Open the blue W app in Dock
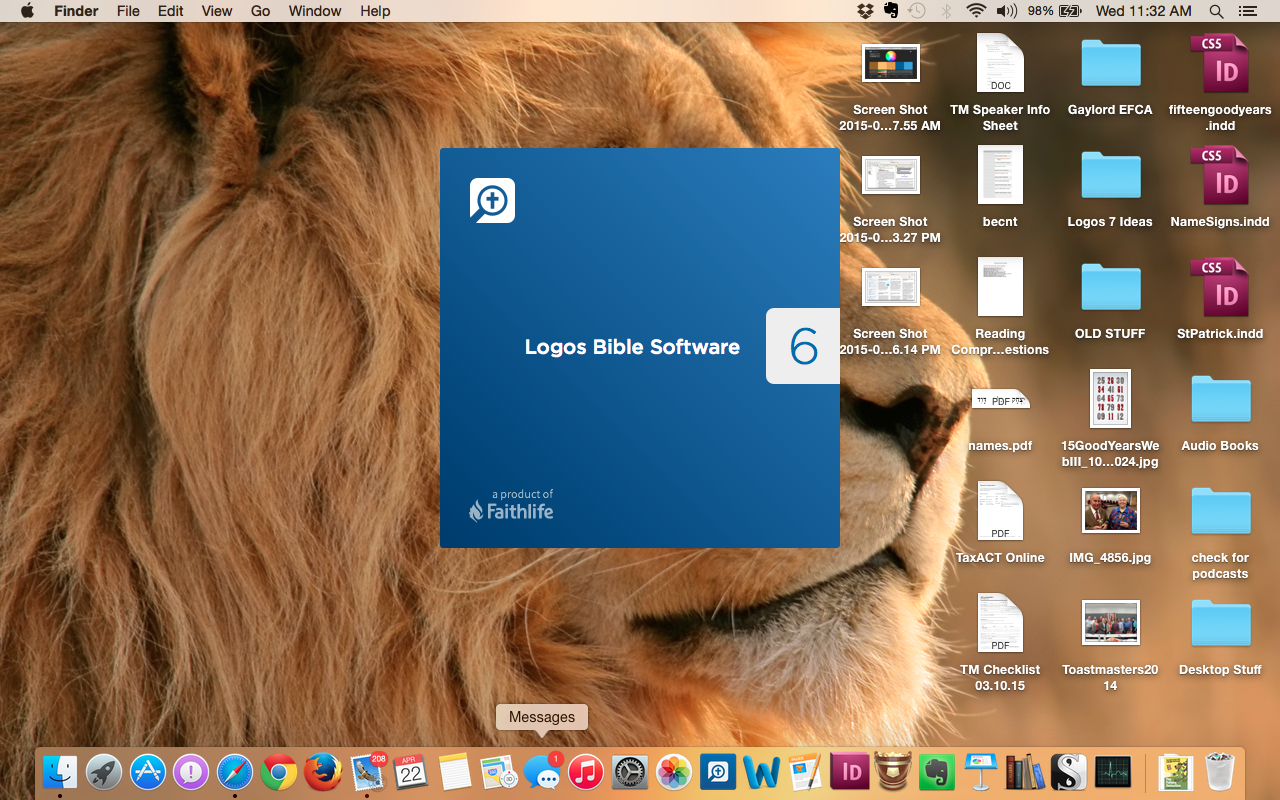1280x800 pixels. pos(761,772)
